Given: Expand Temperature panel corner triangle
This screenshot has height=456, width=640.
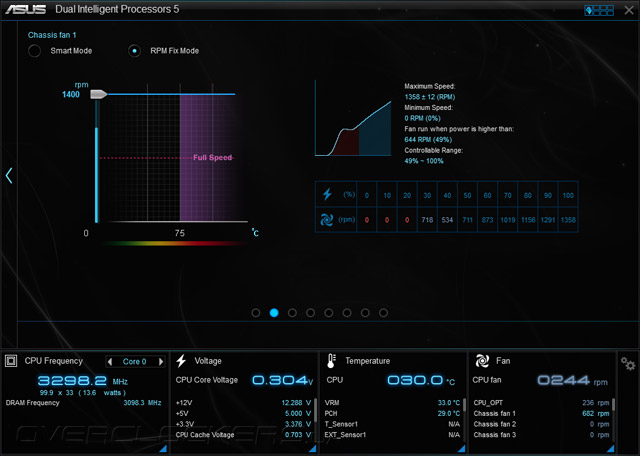Looking at the screenshot, I should pos(462,449).
